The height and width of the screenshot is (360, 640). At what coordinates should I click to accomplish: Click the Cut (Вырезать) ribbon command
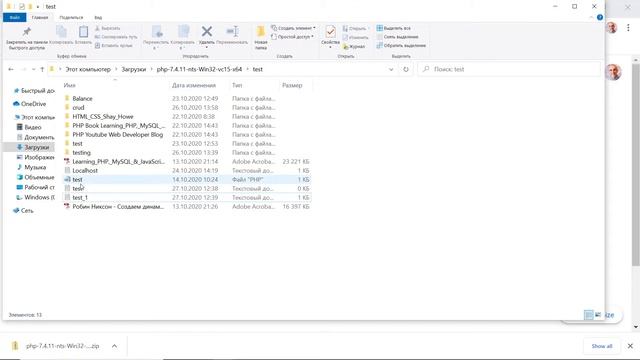tap(108, 28)
